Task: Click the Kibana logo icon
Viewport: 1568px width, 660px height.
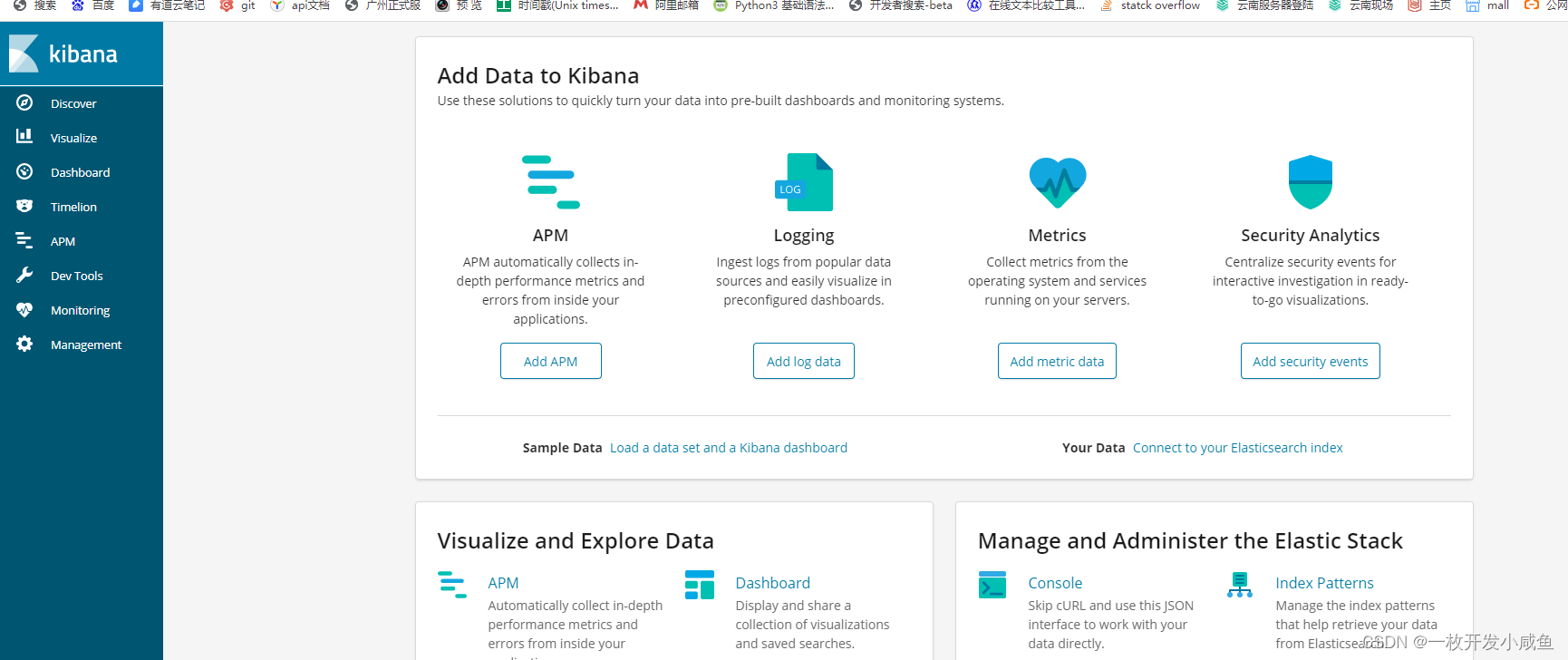Action: (24, 53)
